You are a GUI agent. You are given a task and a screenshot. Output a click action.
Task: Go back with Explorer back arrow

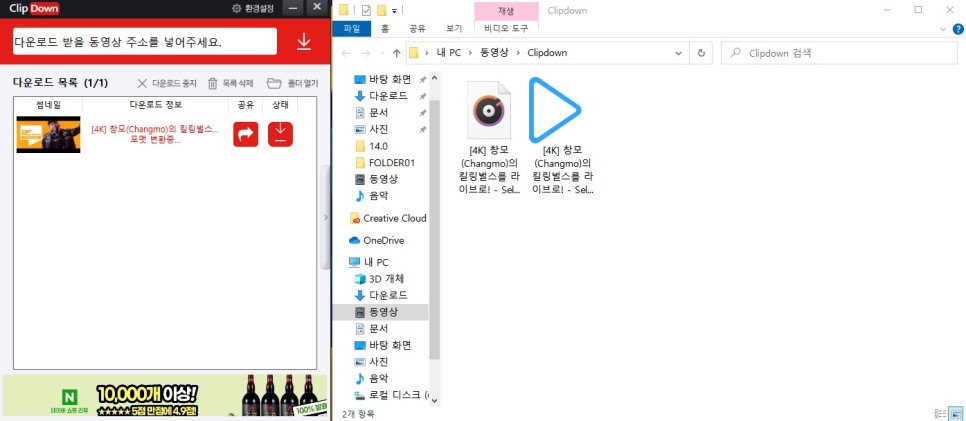[346, 53]
